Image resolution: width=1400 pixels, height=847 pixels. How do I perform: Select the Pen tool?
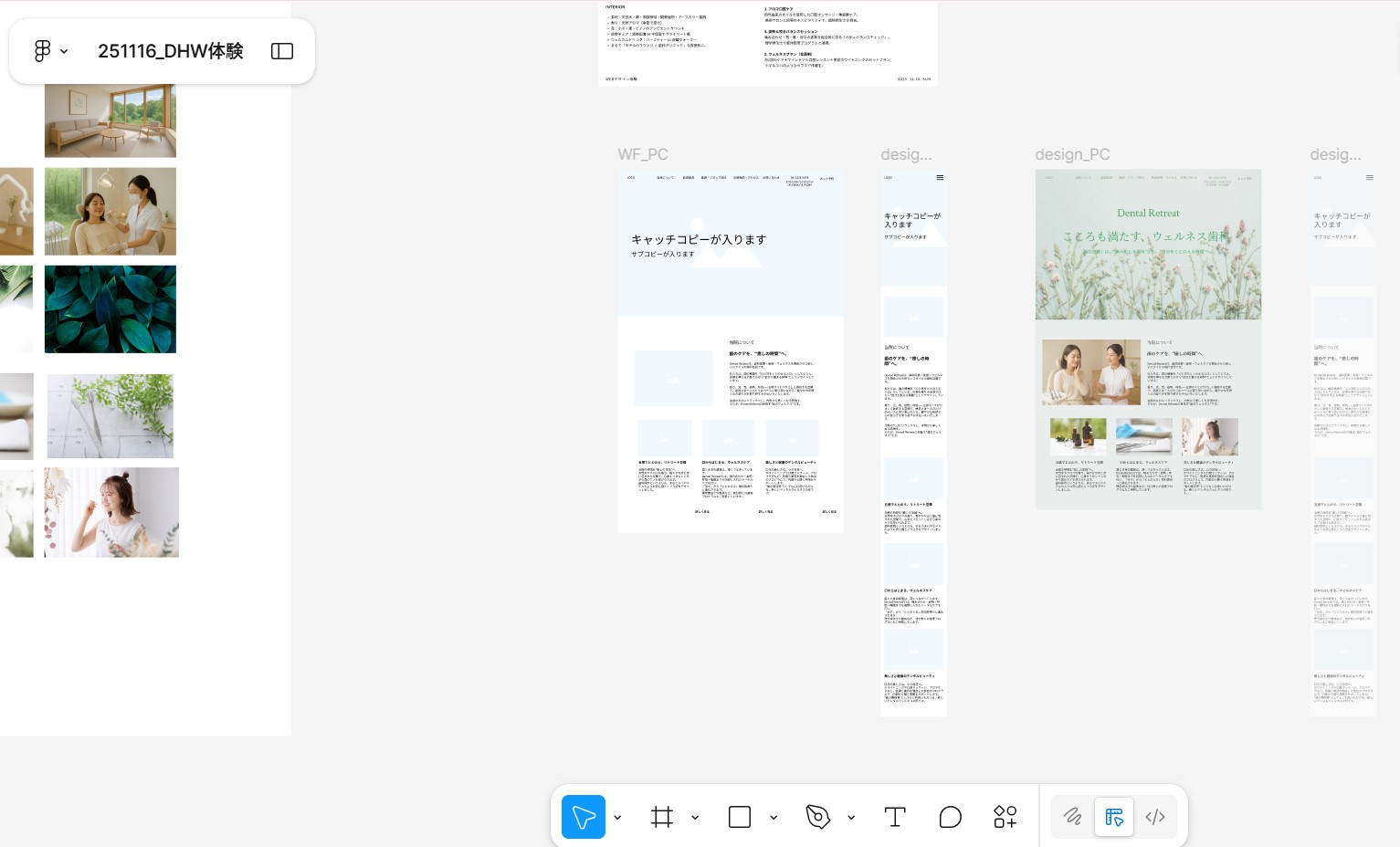point(818,817)
